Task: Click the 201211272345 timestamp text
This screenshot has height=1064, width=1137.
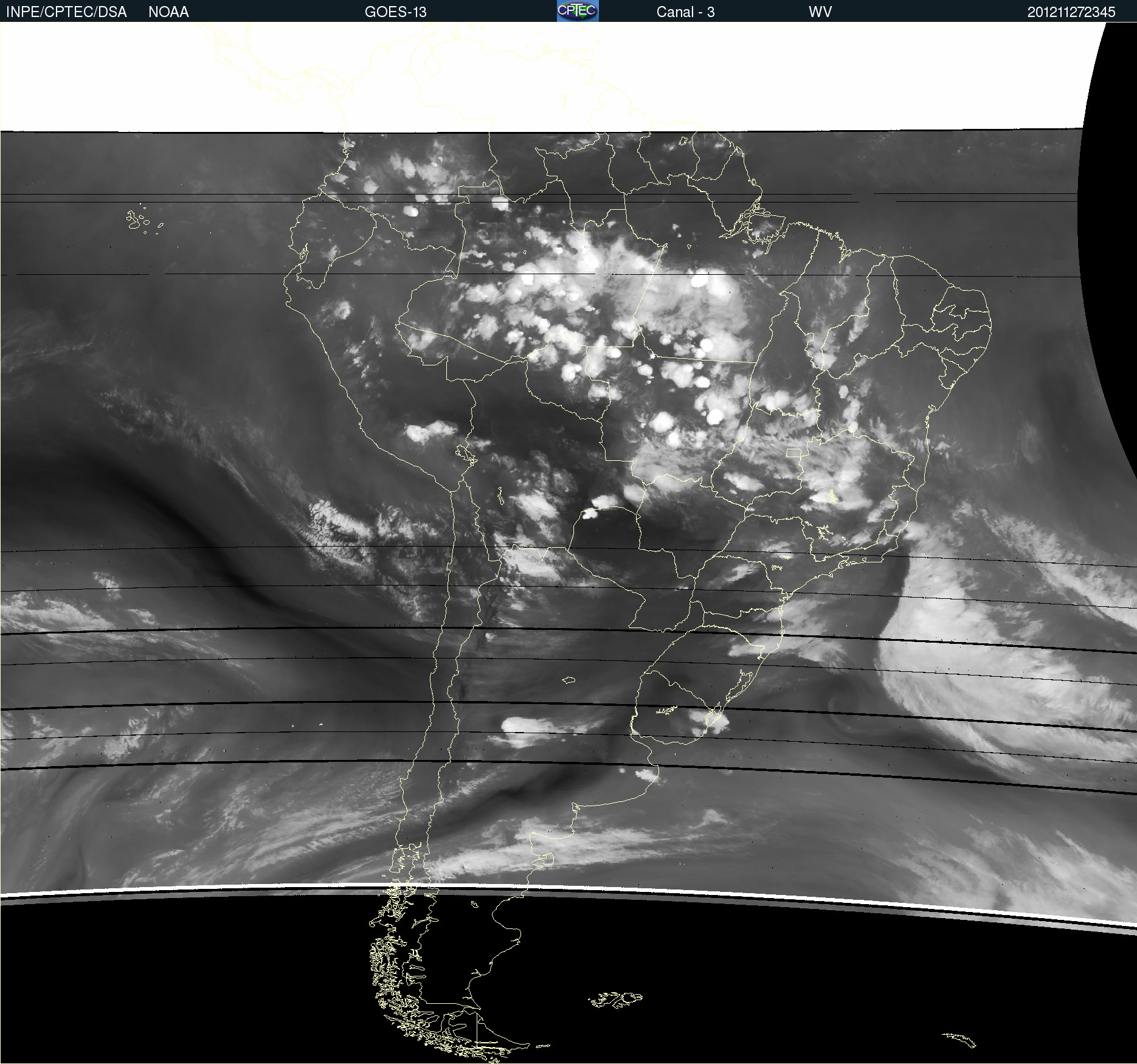Action: click(1071, 12)
